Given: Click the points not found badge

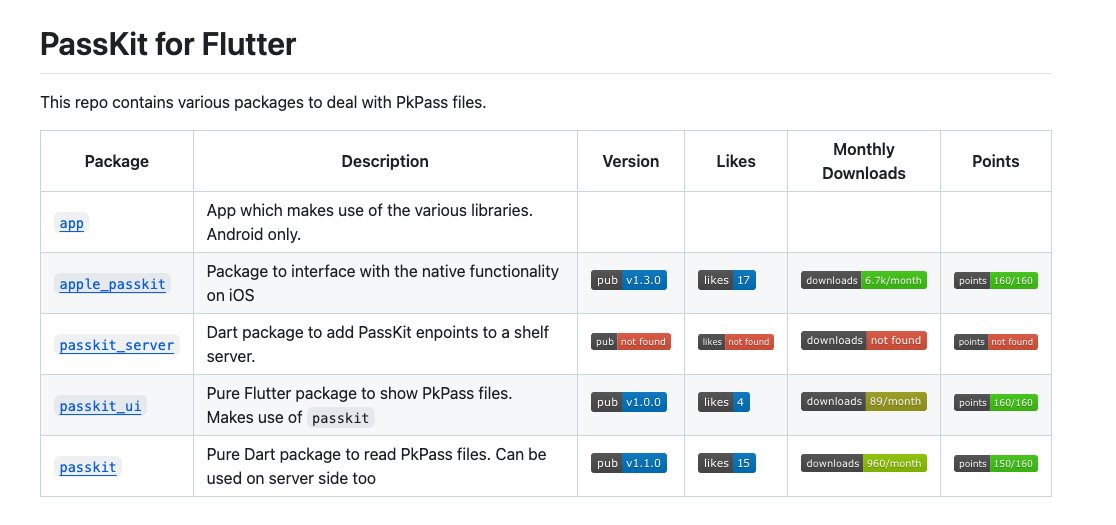Looking at the screenshot, I should coord(996,341).
